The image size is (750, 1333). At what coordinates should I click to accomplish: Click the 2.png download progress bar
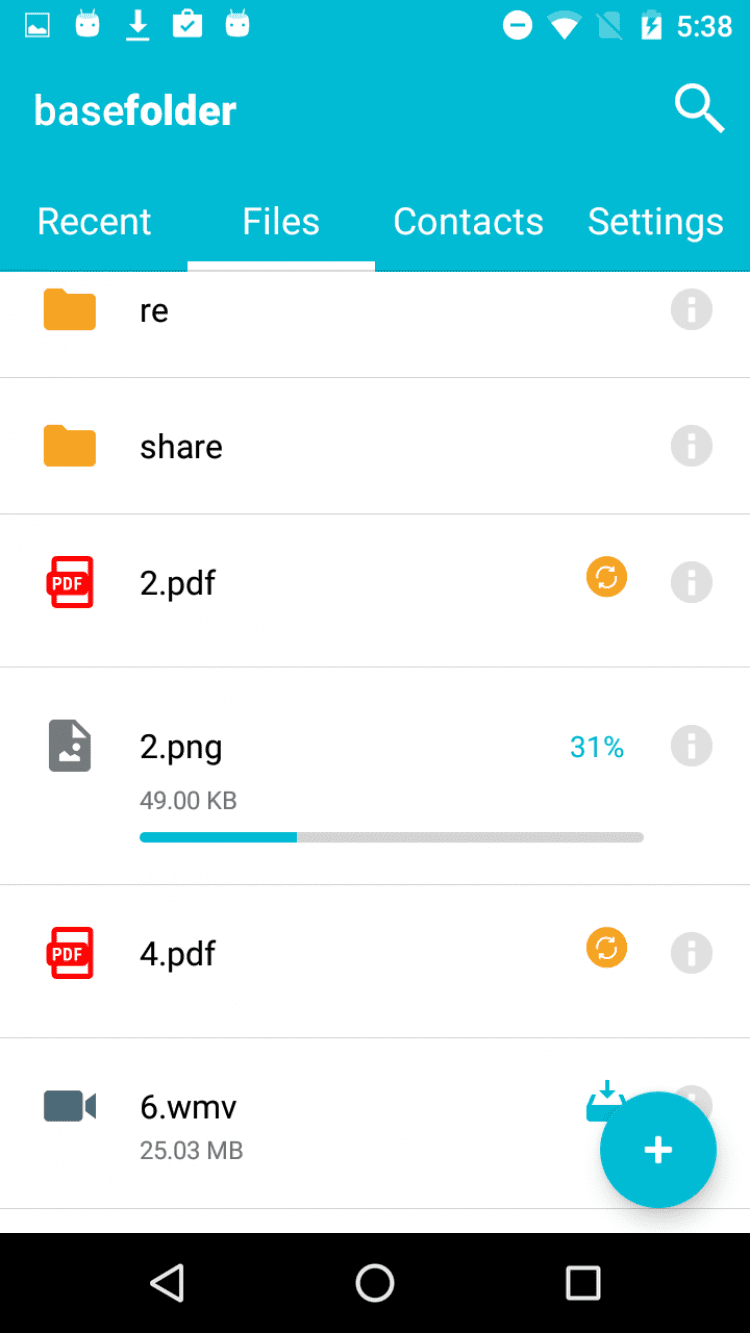coord(391,837)
